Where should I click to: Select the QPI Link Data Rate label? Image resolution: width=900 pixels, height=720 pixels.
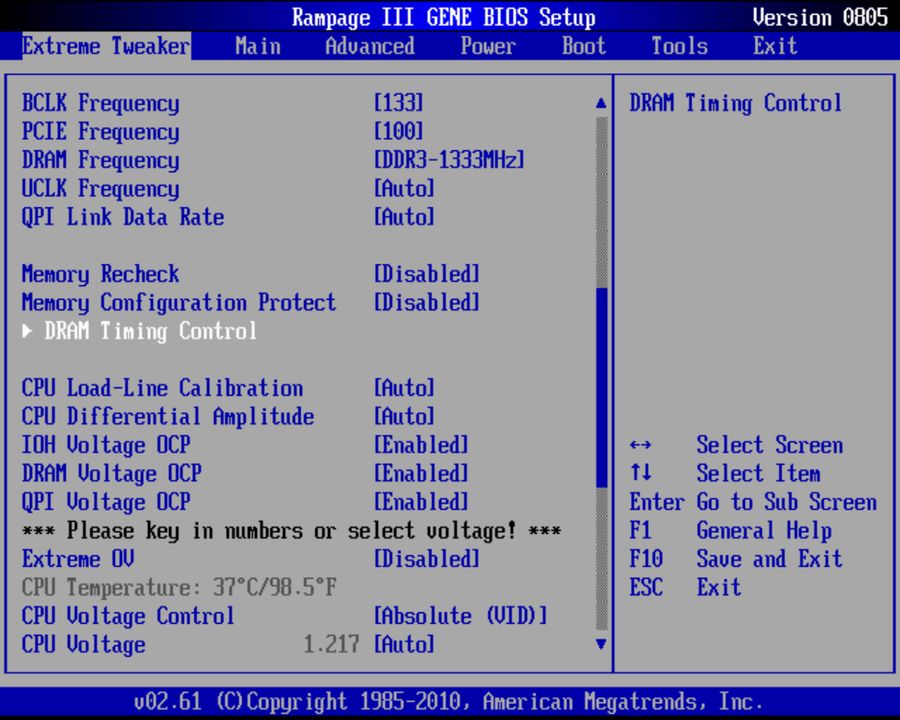[123, 218]
